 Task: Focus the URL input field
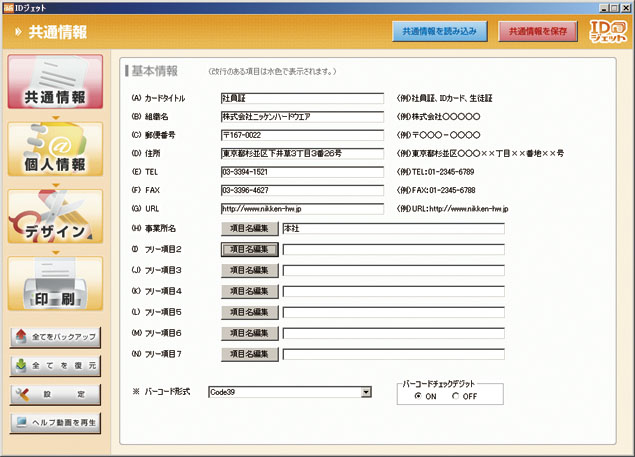[x=302, y=209]
